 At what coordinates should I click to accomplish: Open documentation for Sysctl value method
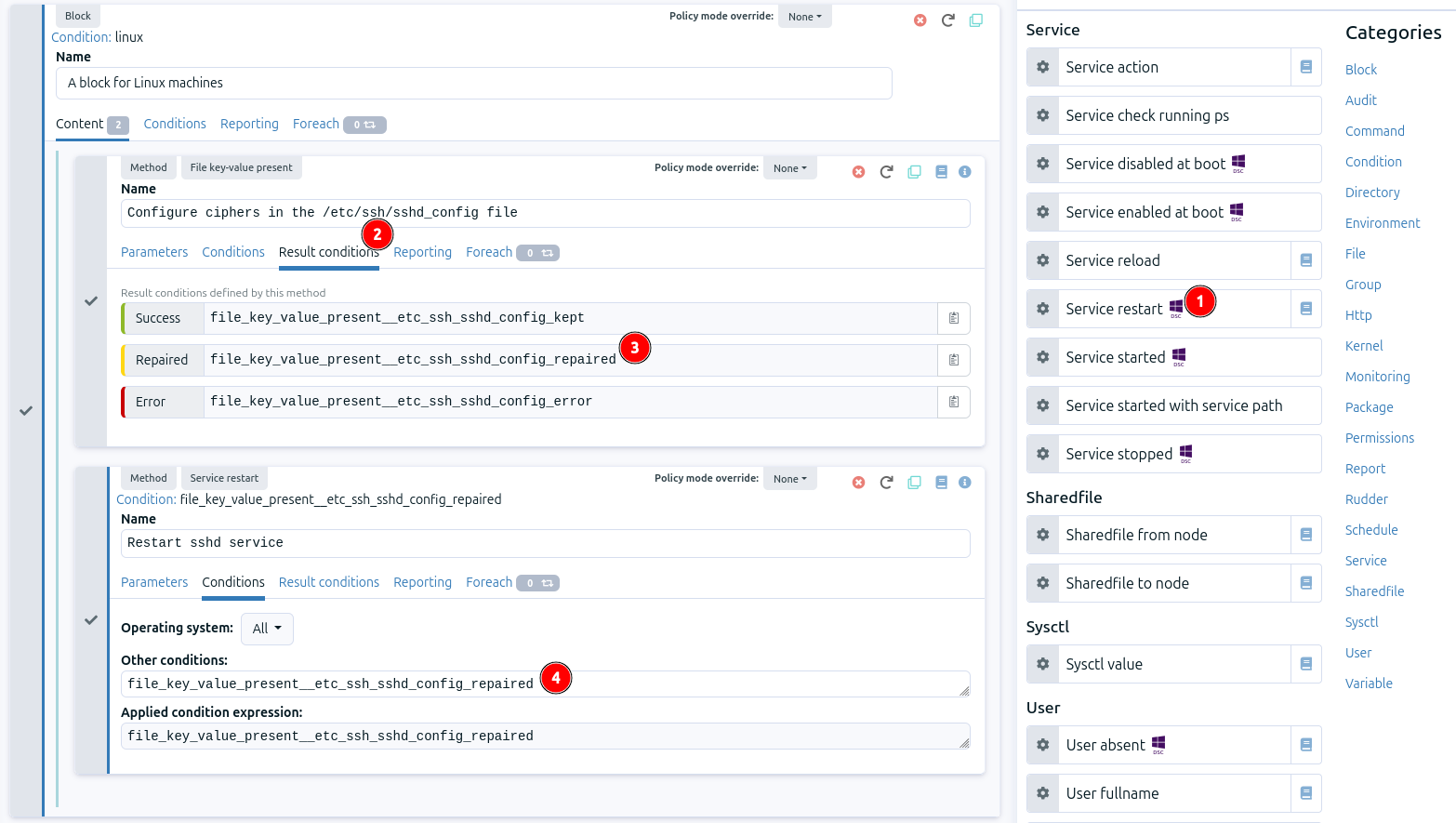(x=1305, y=664)
